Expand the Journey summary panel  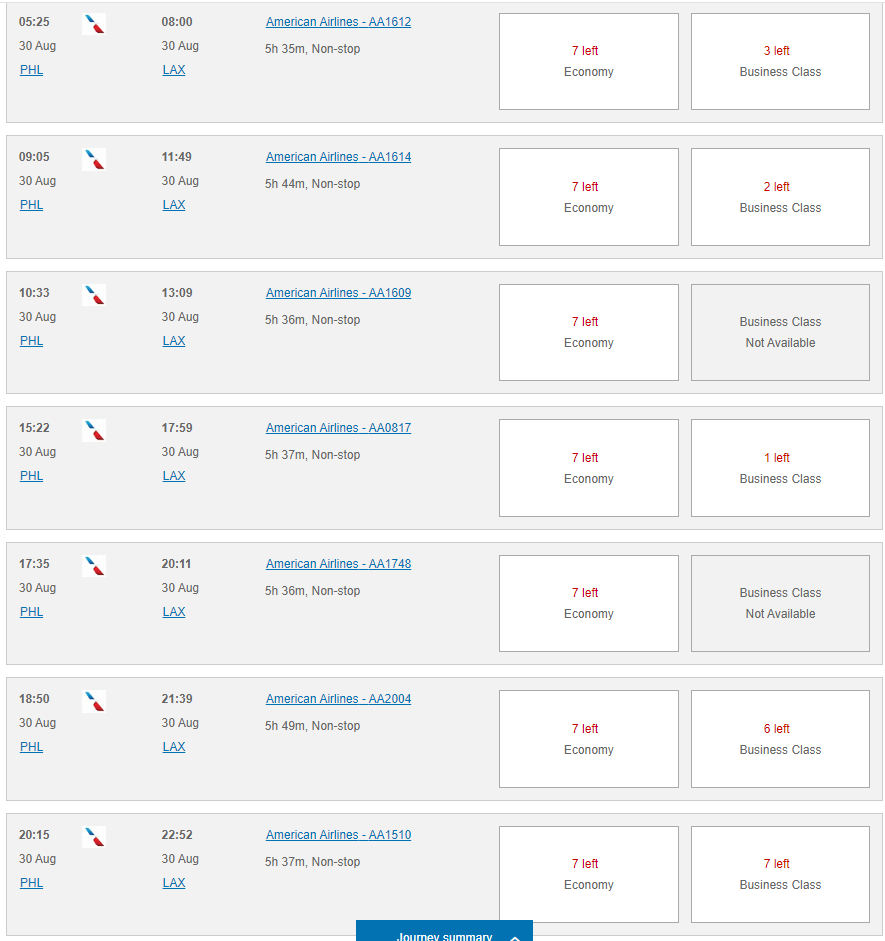pos(444,934)
